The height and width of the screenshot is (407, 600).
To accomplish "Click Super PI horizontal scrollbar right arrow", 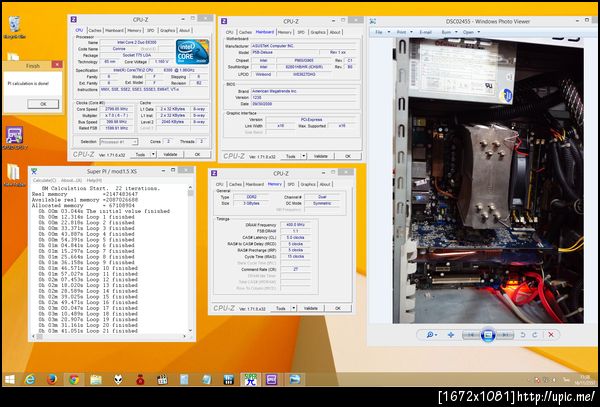I will 184,336.
